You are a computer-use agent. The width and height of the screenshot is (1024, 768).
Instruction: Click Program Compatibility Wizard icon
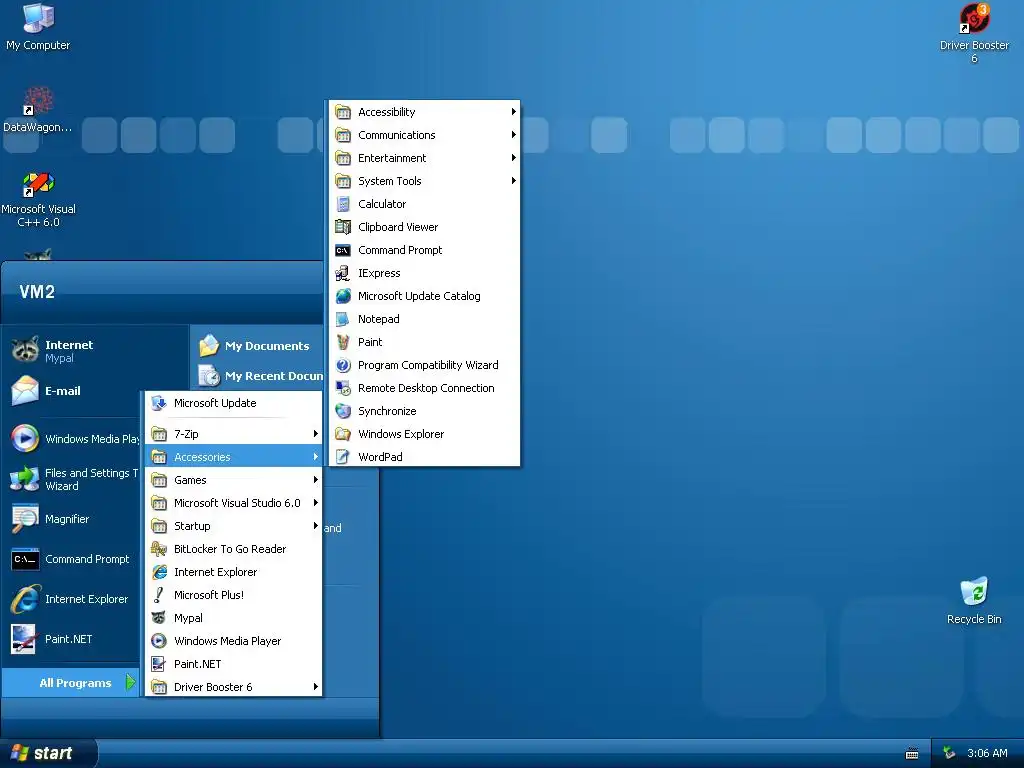[x=343, y=365]
